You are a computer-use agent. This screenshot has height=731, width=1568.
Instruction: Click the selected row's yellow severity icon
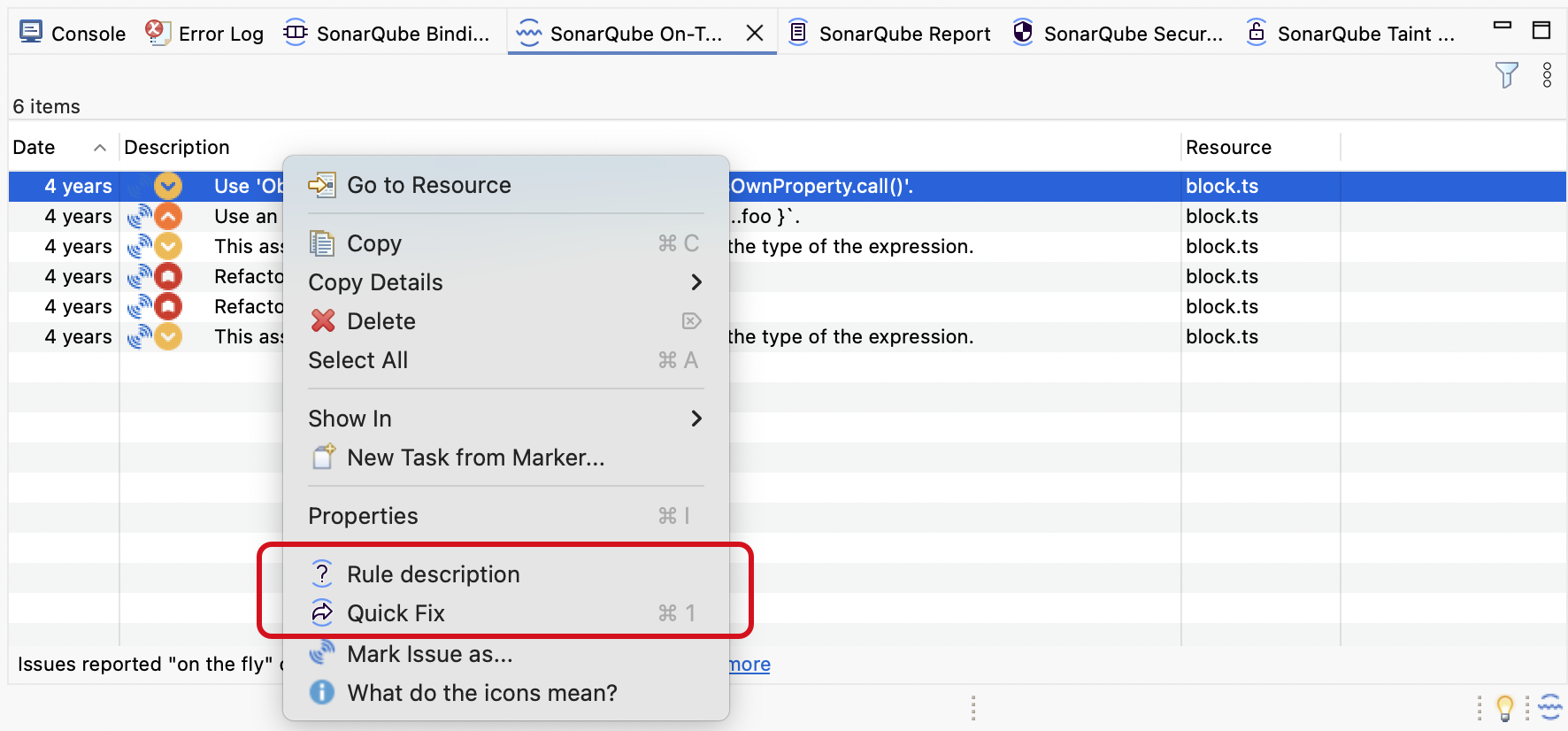point(168,186)
